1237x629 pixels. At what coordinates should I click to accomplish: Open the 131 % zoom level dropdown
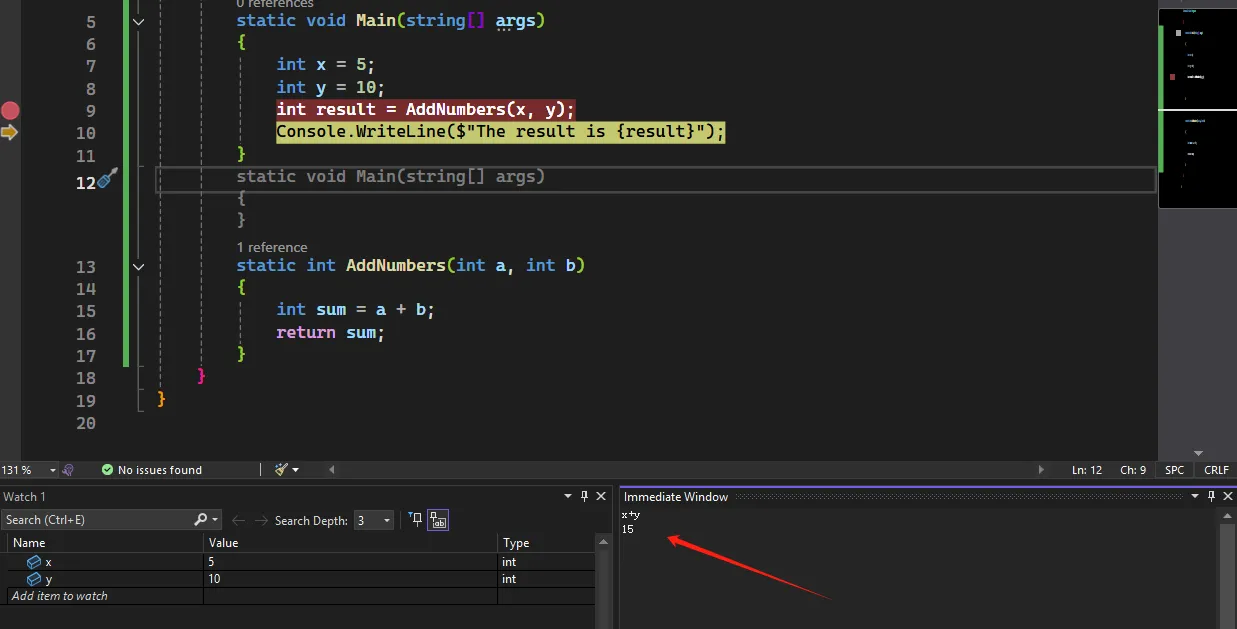(51, 470)
